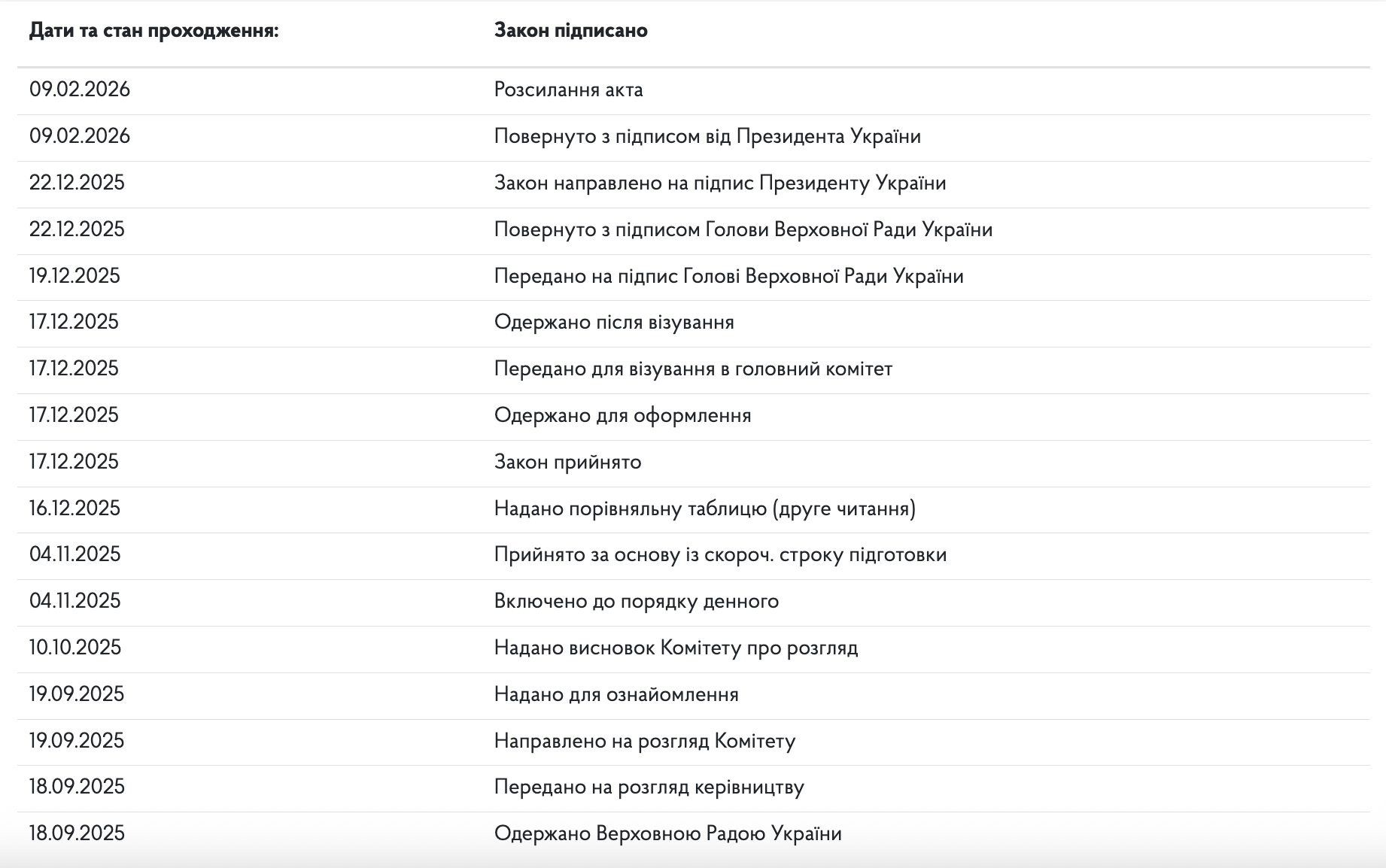Click the column header «Дати та стан проходження:»
The width and height of the screenshot is (1386, 868).
[x=153, y=32]
